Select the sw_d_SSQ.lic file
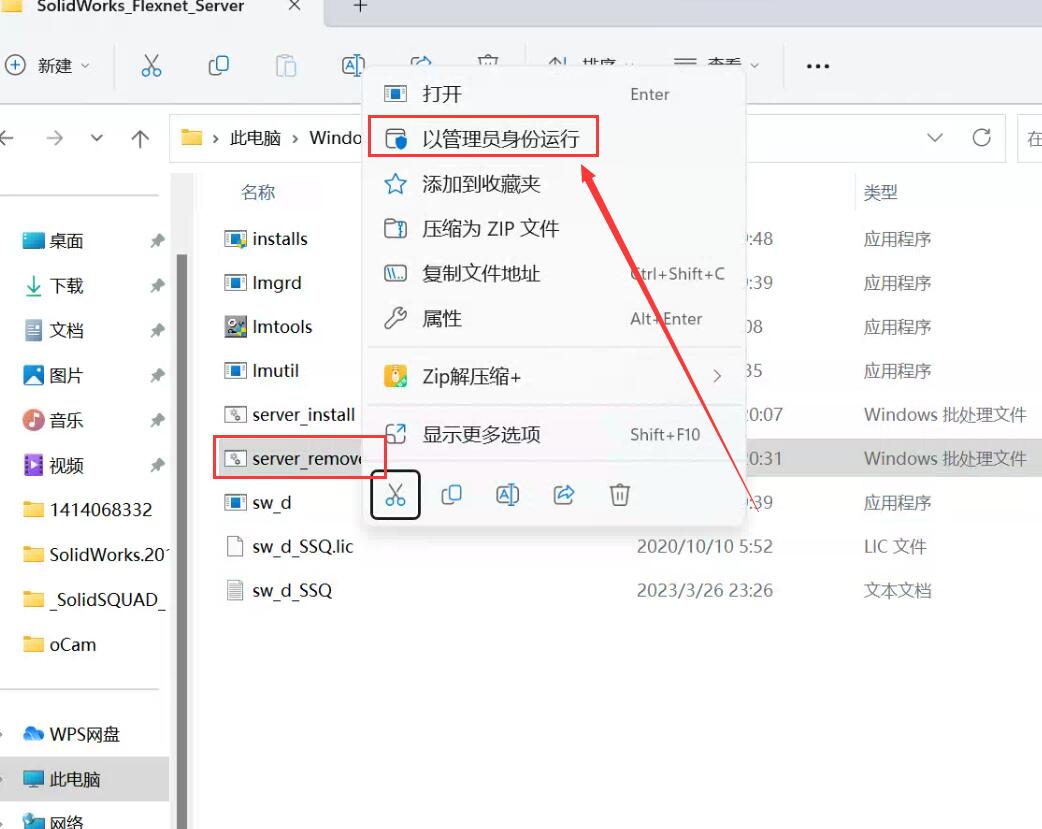1042x829 pixels. click(x=302, y=547)
